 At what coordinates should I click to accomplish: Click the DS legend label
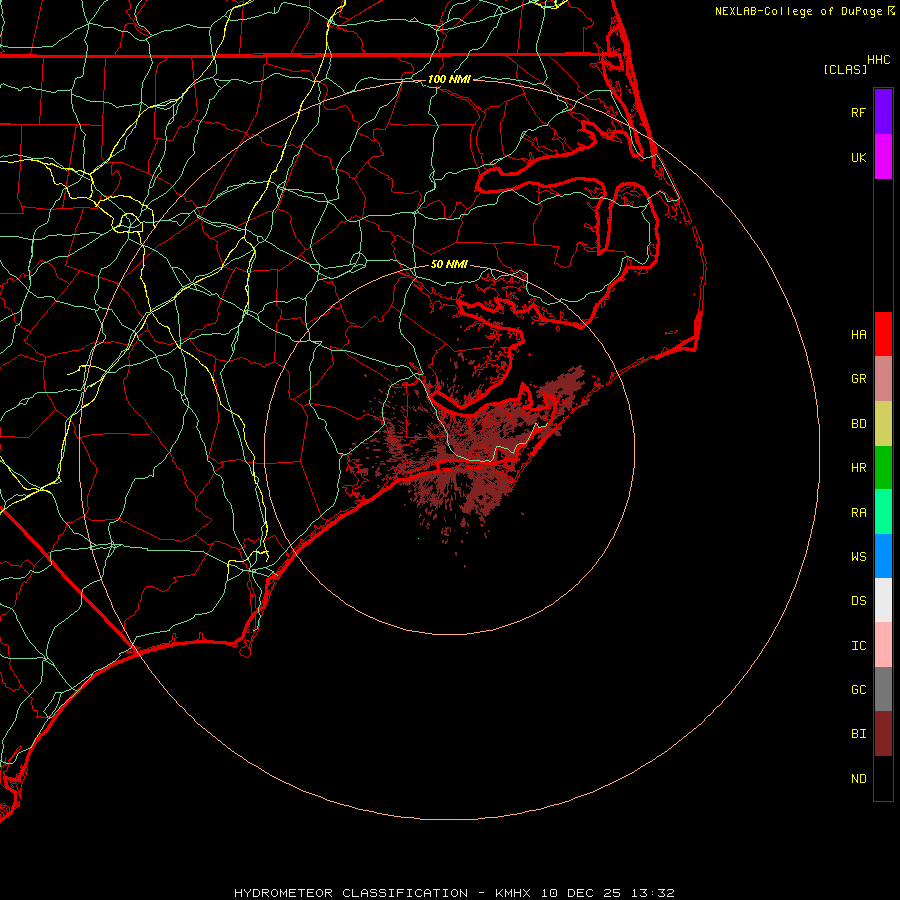[858, 601]
